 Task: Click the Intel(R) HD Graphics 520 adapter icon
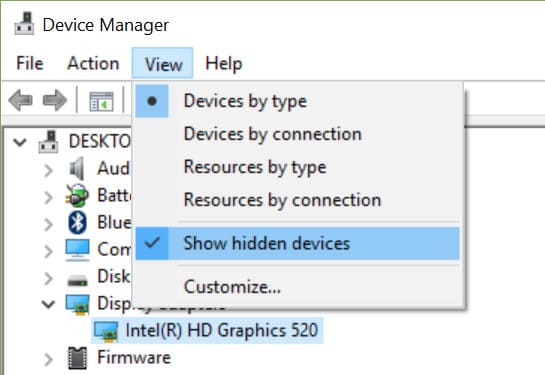click(106, 331)
